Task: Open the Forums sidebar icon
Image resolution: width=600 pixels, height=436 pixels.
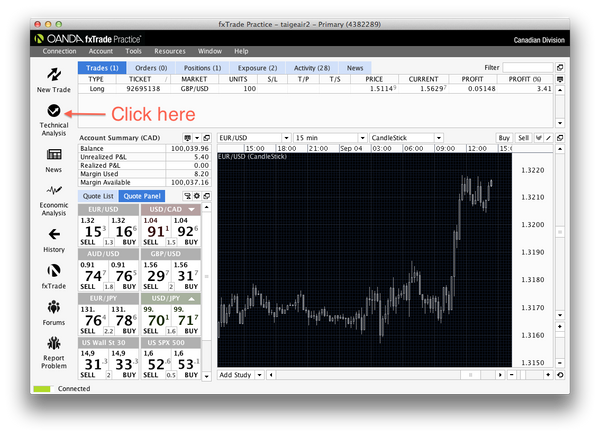Action: [x=53, y=311]
